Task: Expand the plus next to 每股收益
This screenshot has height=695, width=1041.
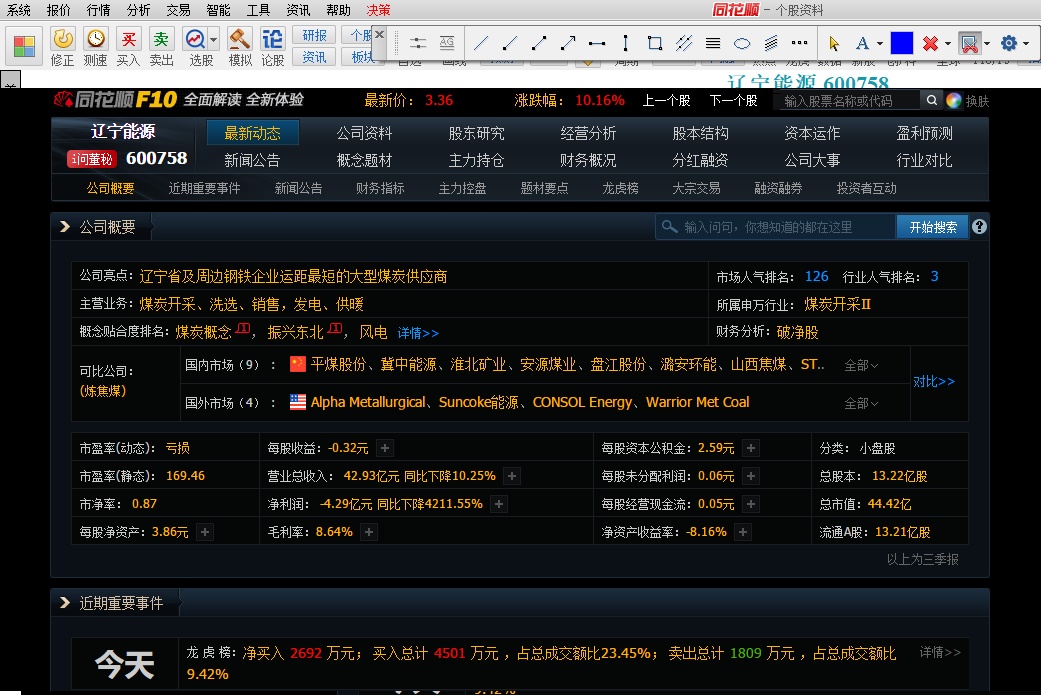Action: (x=384, y=448)
